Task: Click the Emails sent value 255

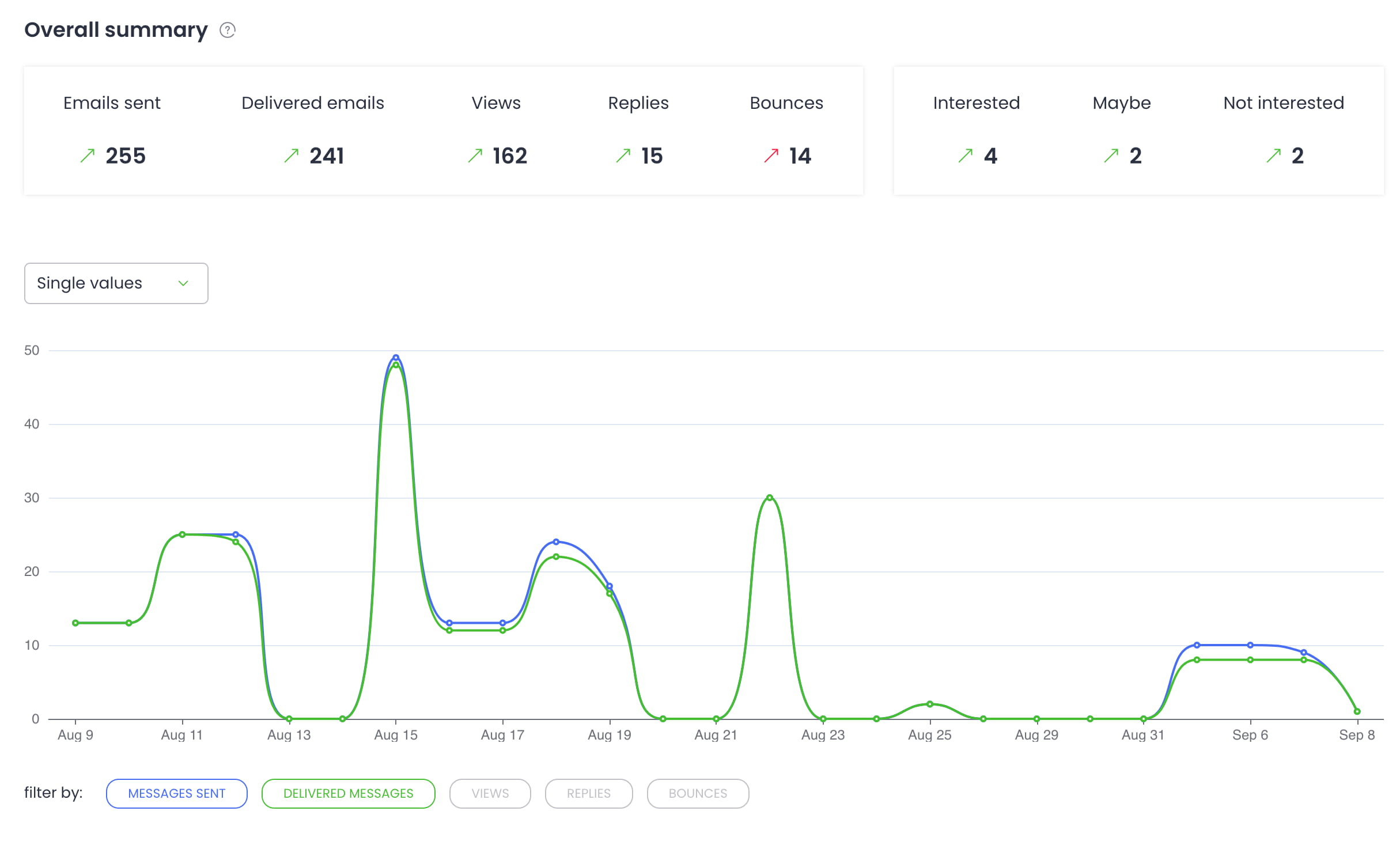Action: click(x=126, y=156)
